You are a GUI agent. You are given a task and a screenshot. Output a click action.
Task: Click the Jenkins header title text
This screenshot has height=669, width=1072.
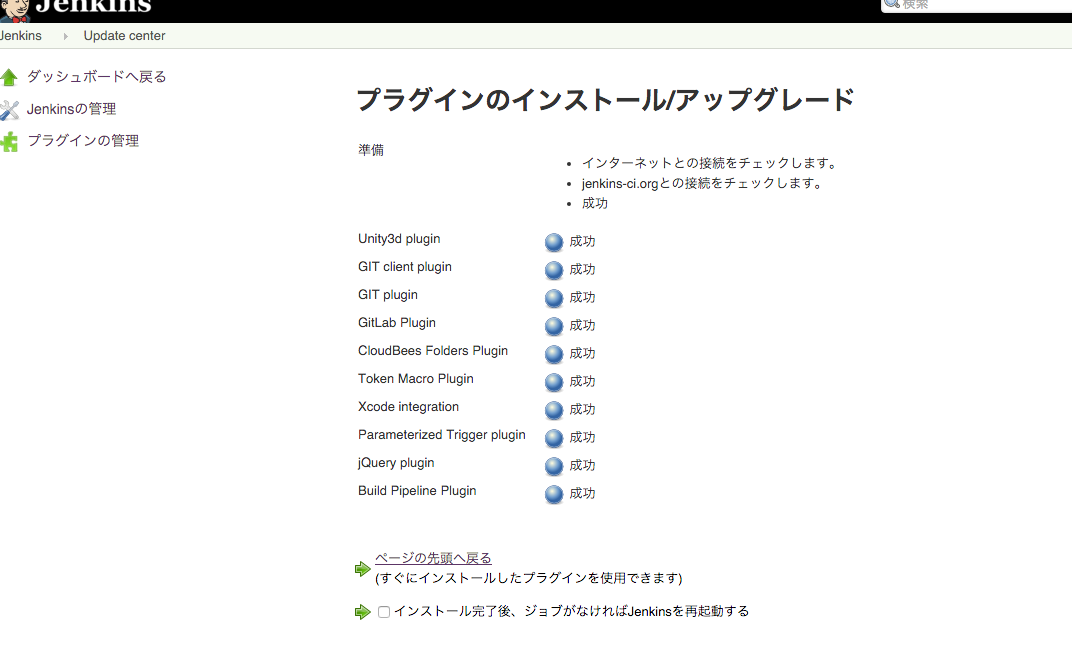coord(94,6)
